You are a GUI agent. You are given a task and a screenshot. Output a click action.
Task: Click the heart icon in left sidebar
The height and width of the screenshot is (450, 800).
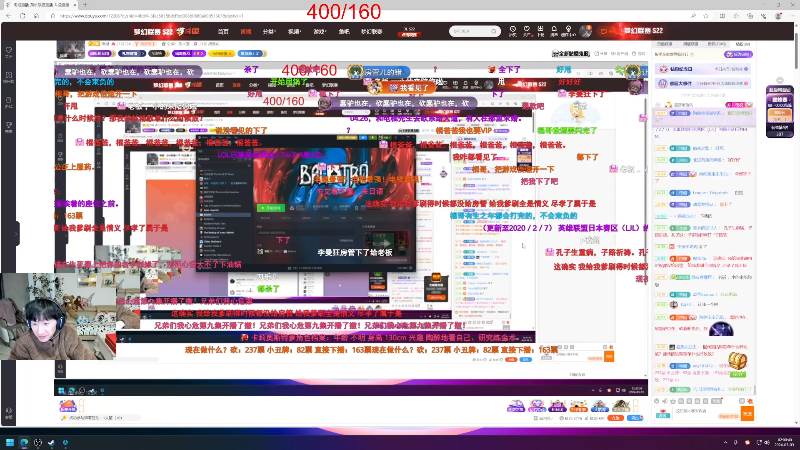(x=9, y=50)
